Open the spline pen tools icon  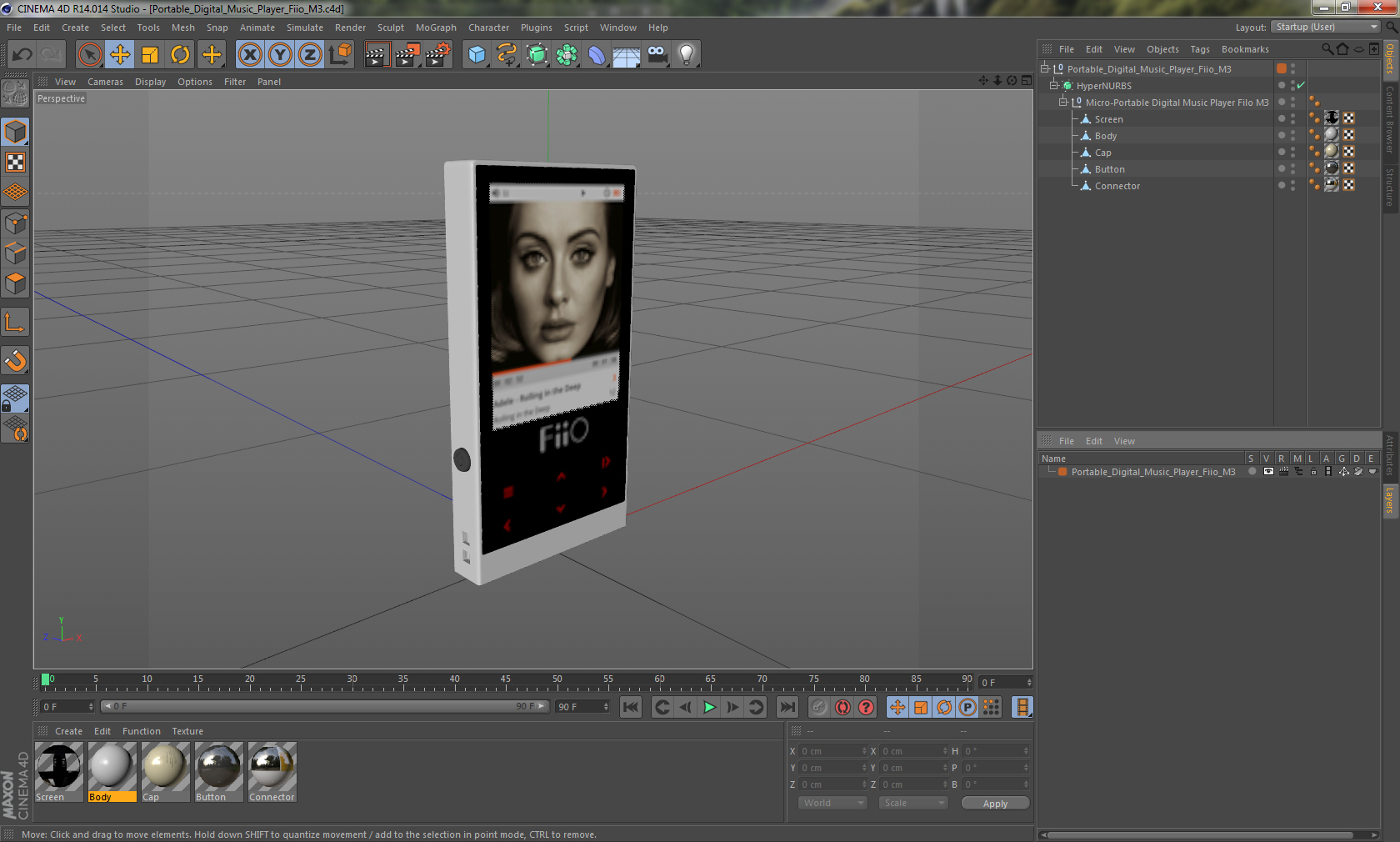coord(507,55)
